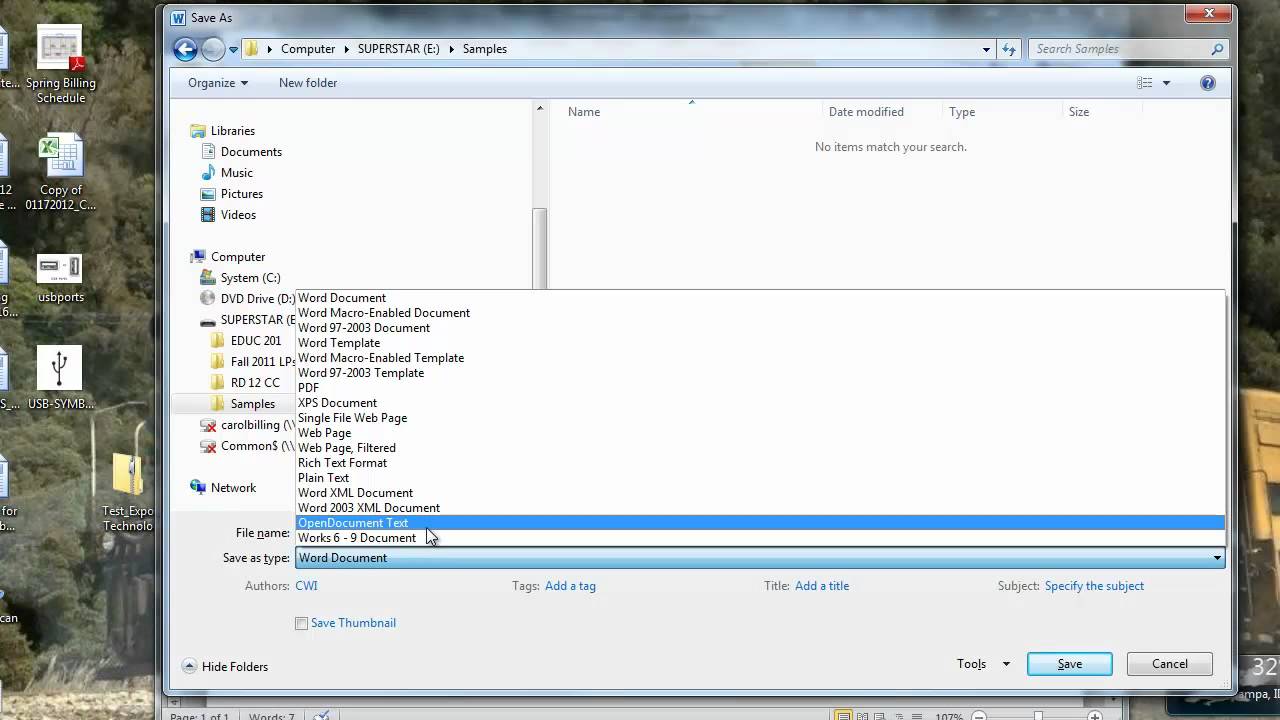Choose OpenDocument Text option

pos(760,523)
